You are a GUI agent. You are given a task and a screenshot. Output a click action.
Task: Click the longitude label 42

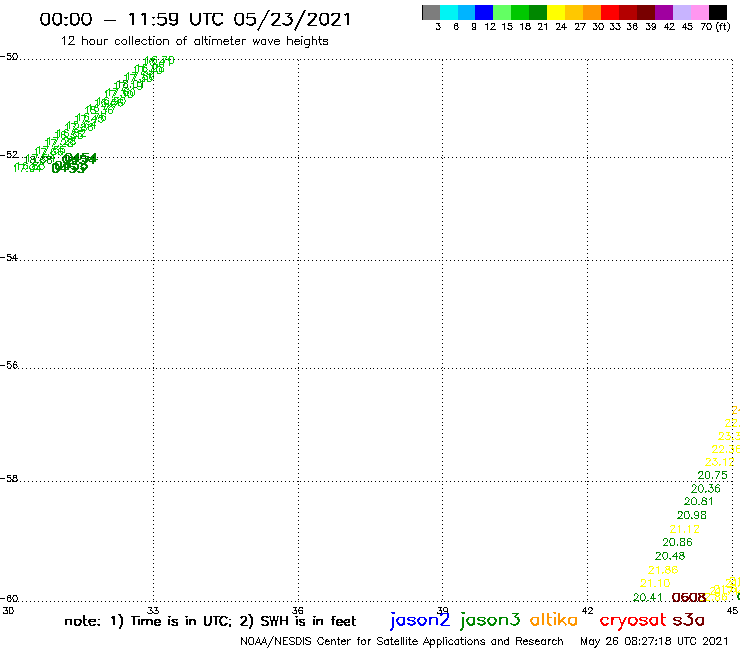coord(588,610)
